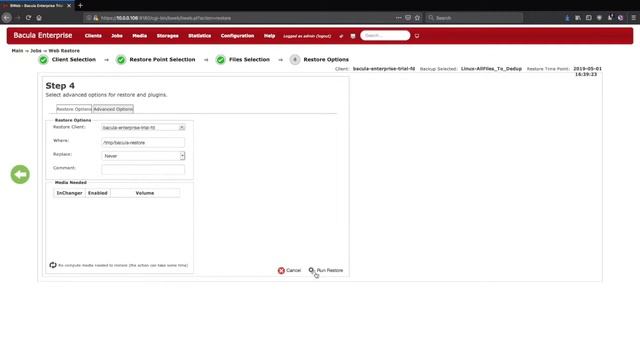Click the Restore Point Selection checkmark icon
The height and width of the screenshot is (360, 640).
click(x=121, y=60)
